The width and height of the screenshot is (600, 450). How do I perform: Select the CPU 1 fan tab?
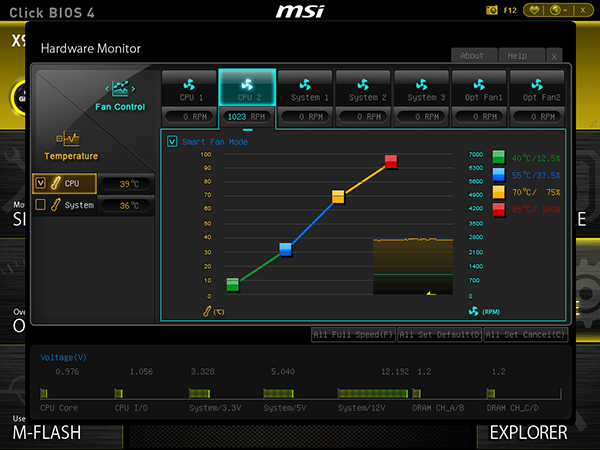point(189,88)
